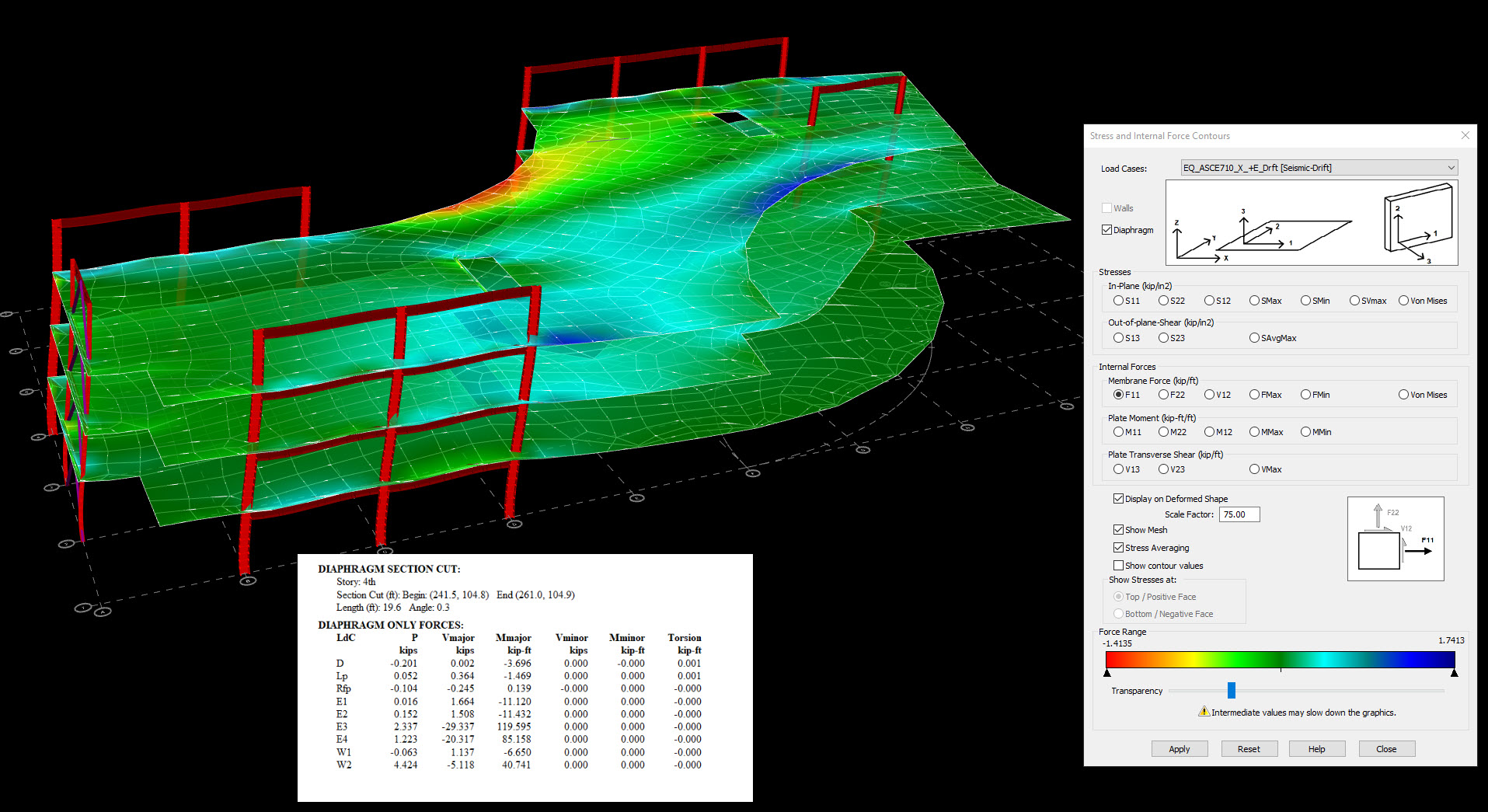Disable Display on Deformed Shape

[1117, 498]
